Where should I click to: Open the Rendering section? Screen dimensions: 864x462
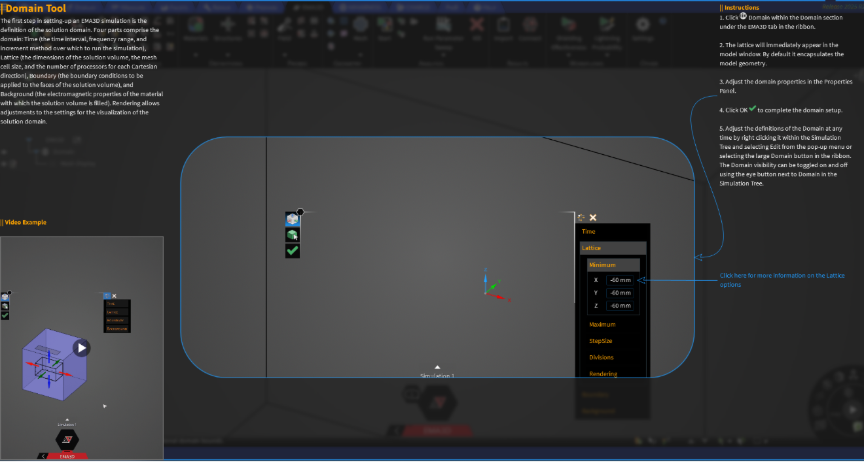tap(603, 373)
